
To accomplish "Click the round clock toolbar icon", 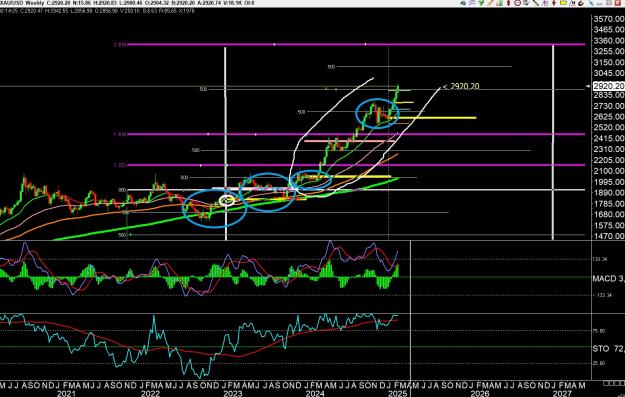I will pos(517,3).
